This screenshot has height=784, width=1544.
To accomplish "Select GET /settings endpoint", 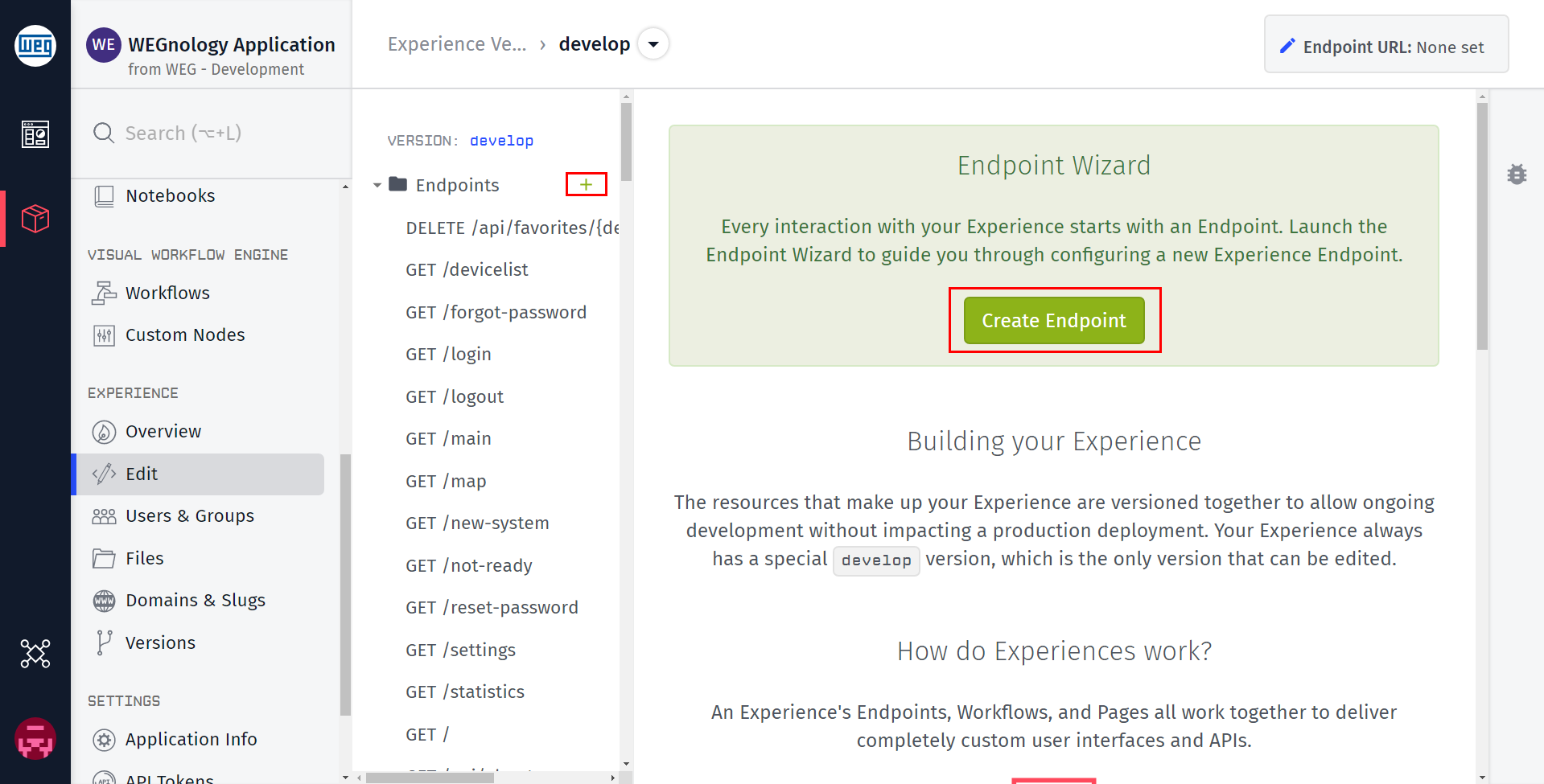I will pos(460,651).
